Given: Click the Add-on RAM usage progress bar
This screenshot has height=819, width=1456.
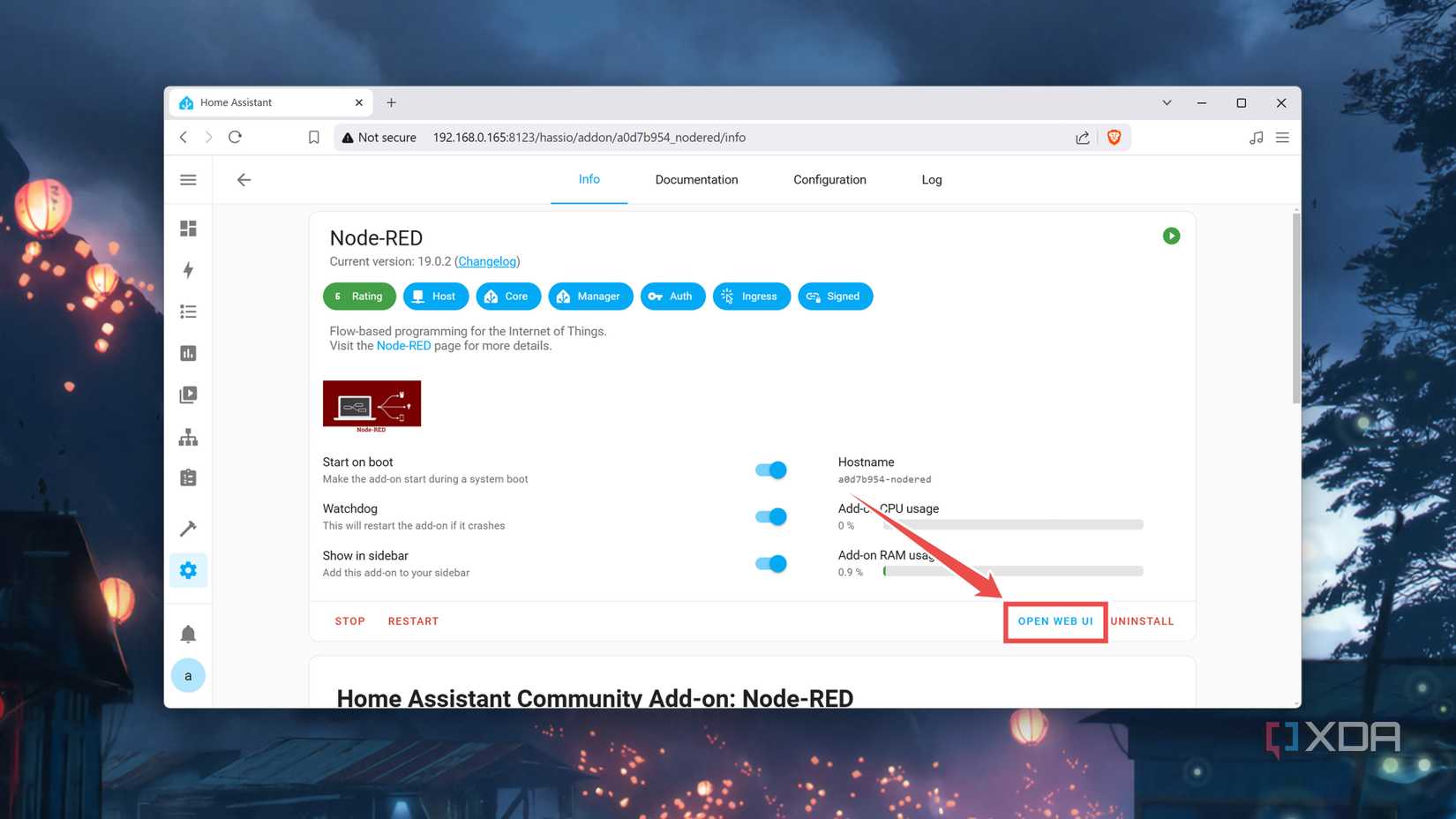Looking at the screenshot, I should tap(1013, 571).
